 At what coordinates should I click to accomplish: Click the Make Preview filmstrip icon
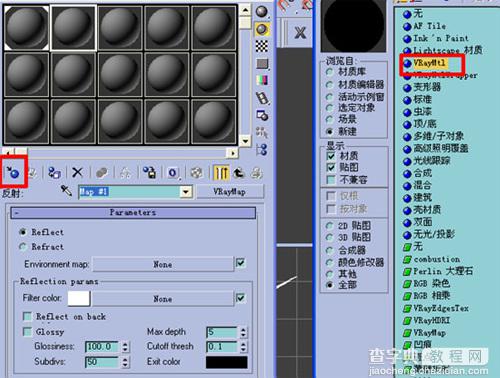coord(262,98)
